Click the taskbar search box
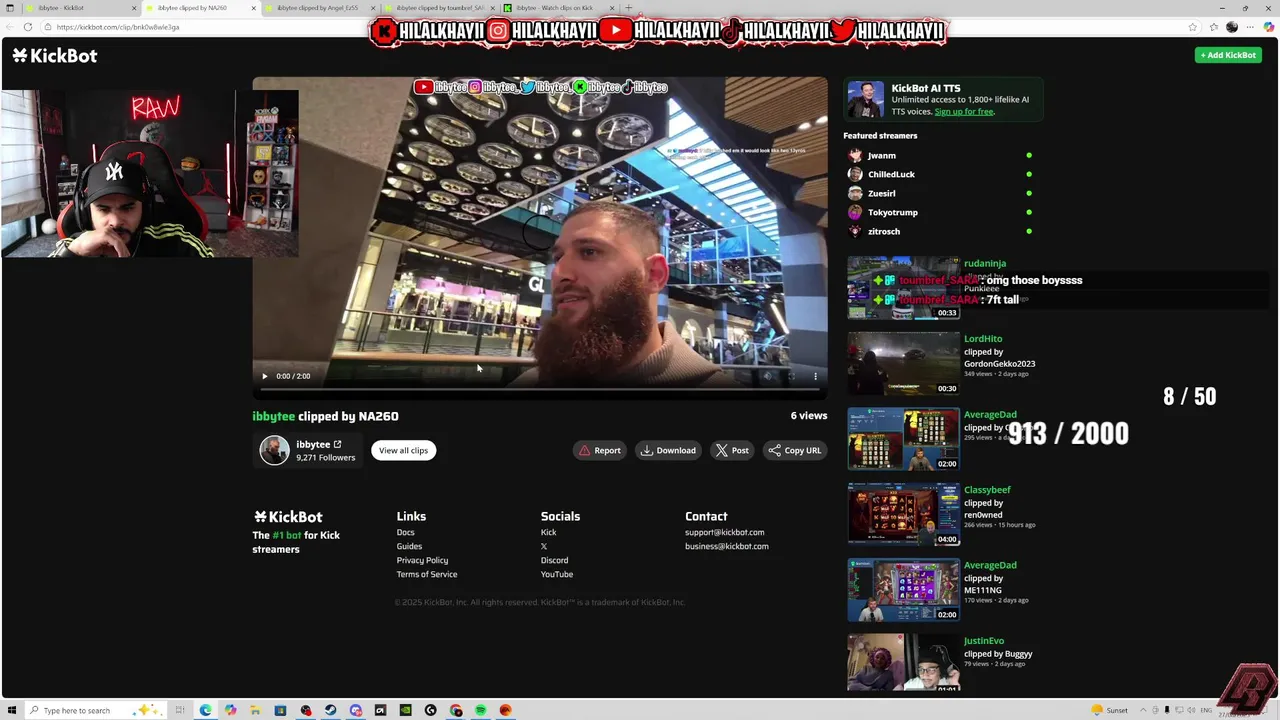 (x=95, y=710)
